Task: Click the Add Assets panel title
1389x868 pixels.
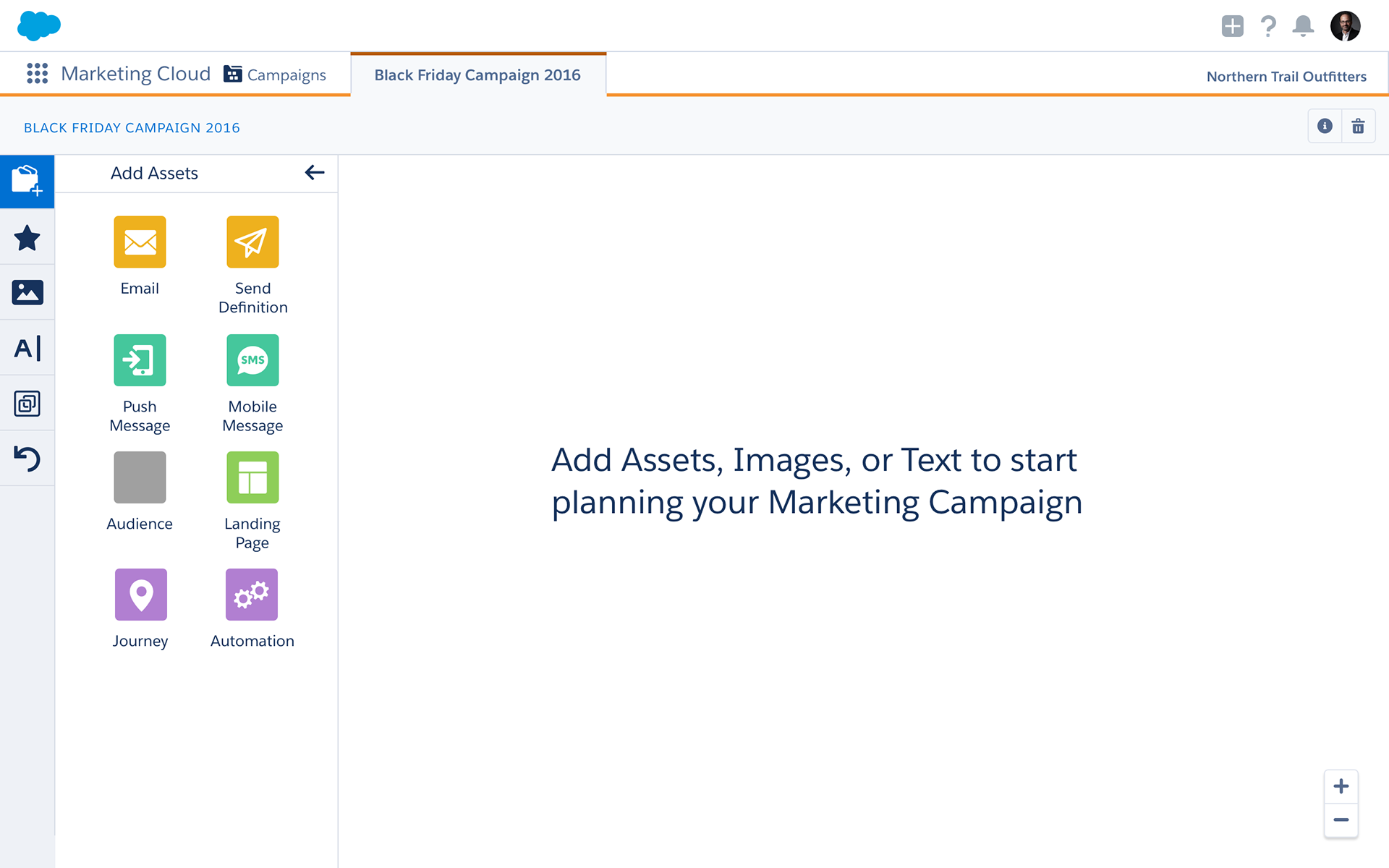Action: coord(154,173)
